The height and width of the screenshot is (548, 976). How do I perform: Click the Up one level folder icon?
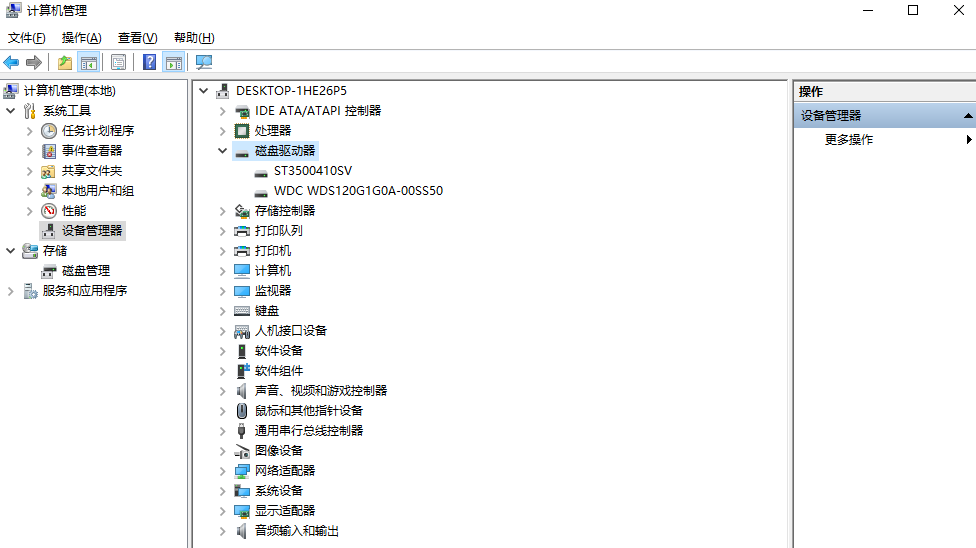65,62
